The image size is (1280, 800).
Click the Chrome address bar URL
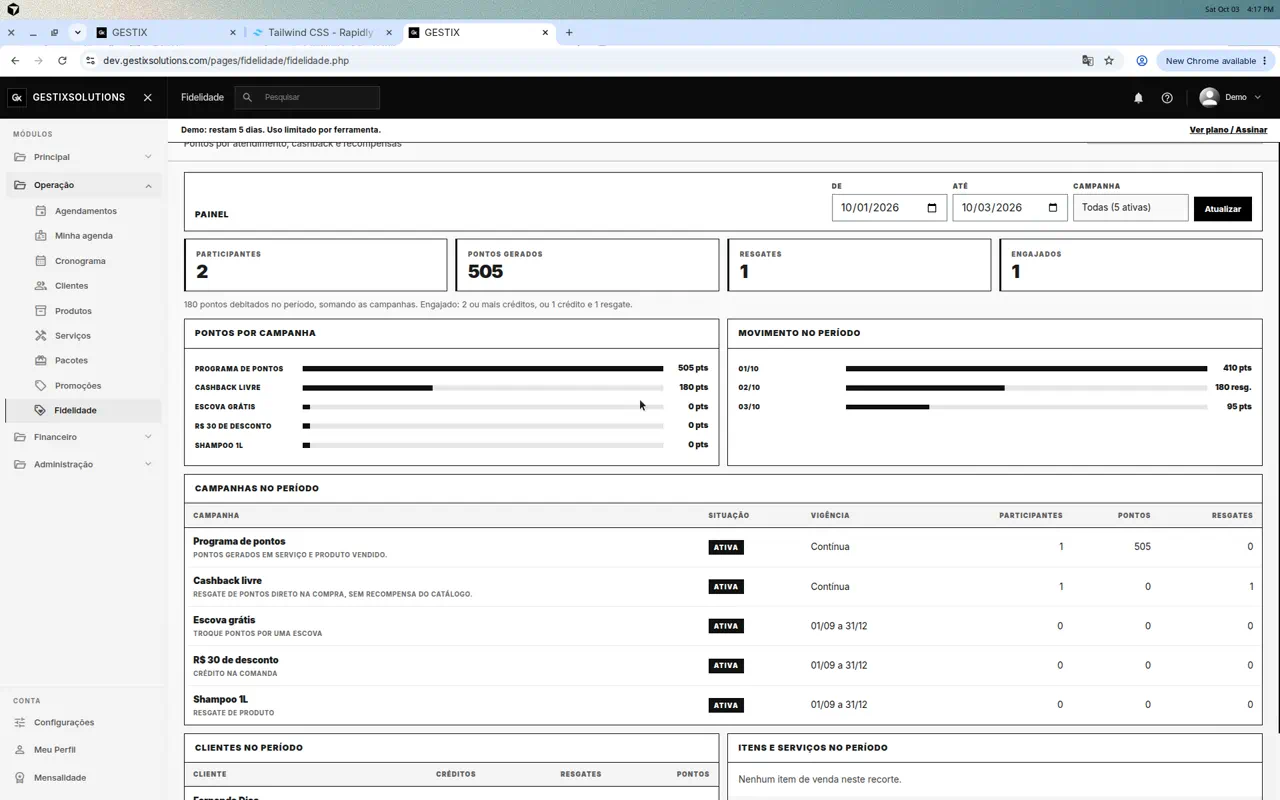click(226, 61)
